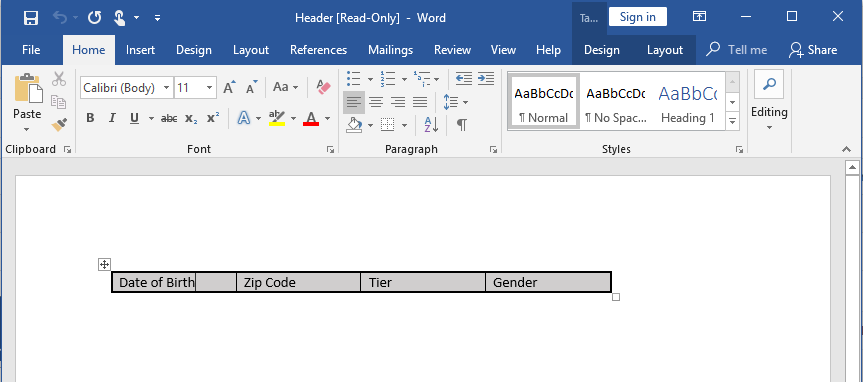Apply the Normal style
The image size is (863, 382).
543,102
